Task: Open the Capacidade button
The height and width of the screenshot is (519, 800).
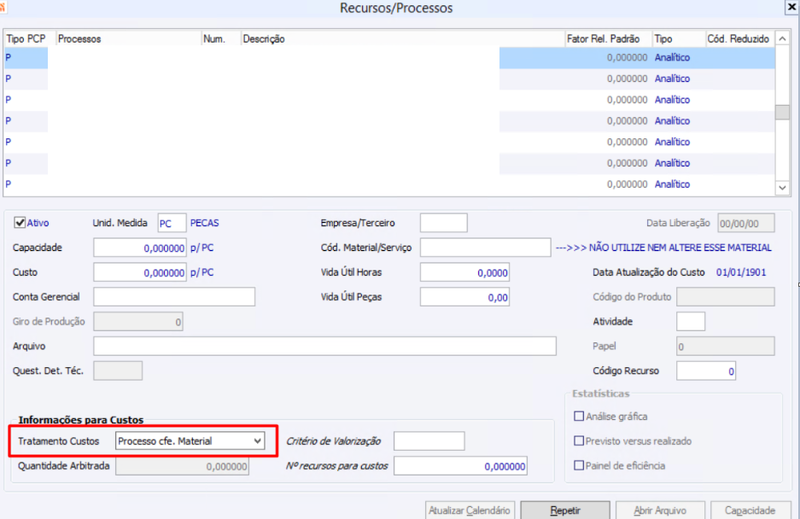Action: (x=749, y=510)
